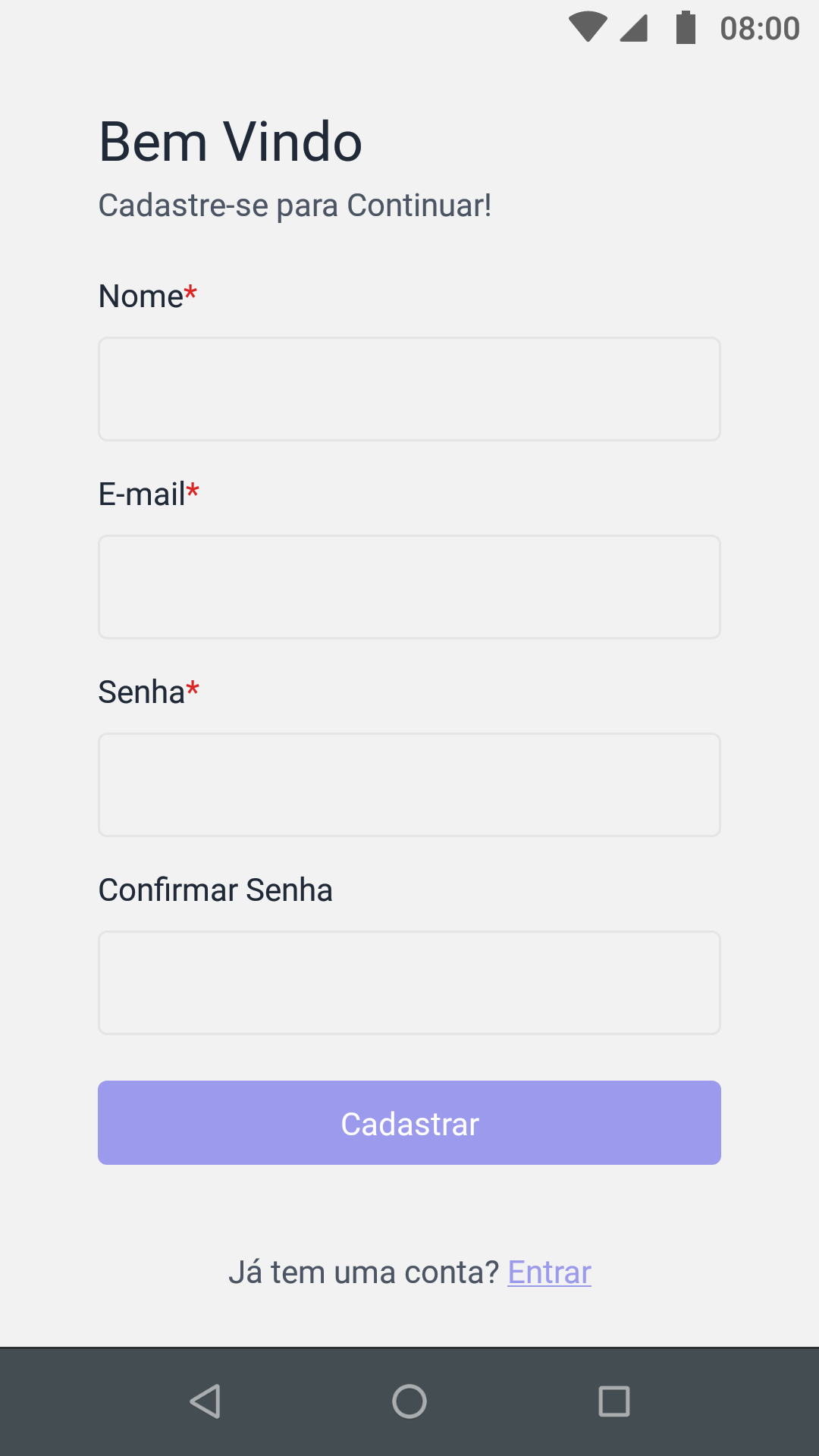Tap the Senha field label
Image resolution: width=819 pixels, height=1456 pixels.
click(143, 692)
